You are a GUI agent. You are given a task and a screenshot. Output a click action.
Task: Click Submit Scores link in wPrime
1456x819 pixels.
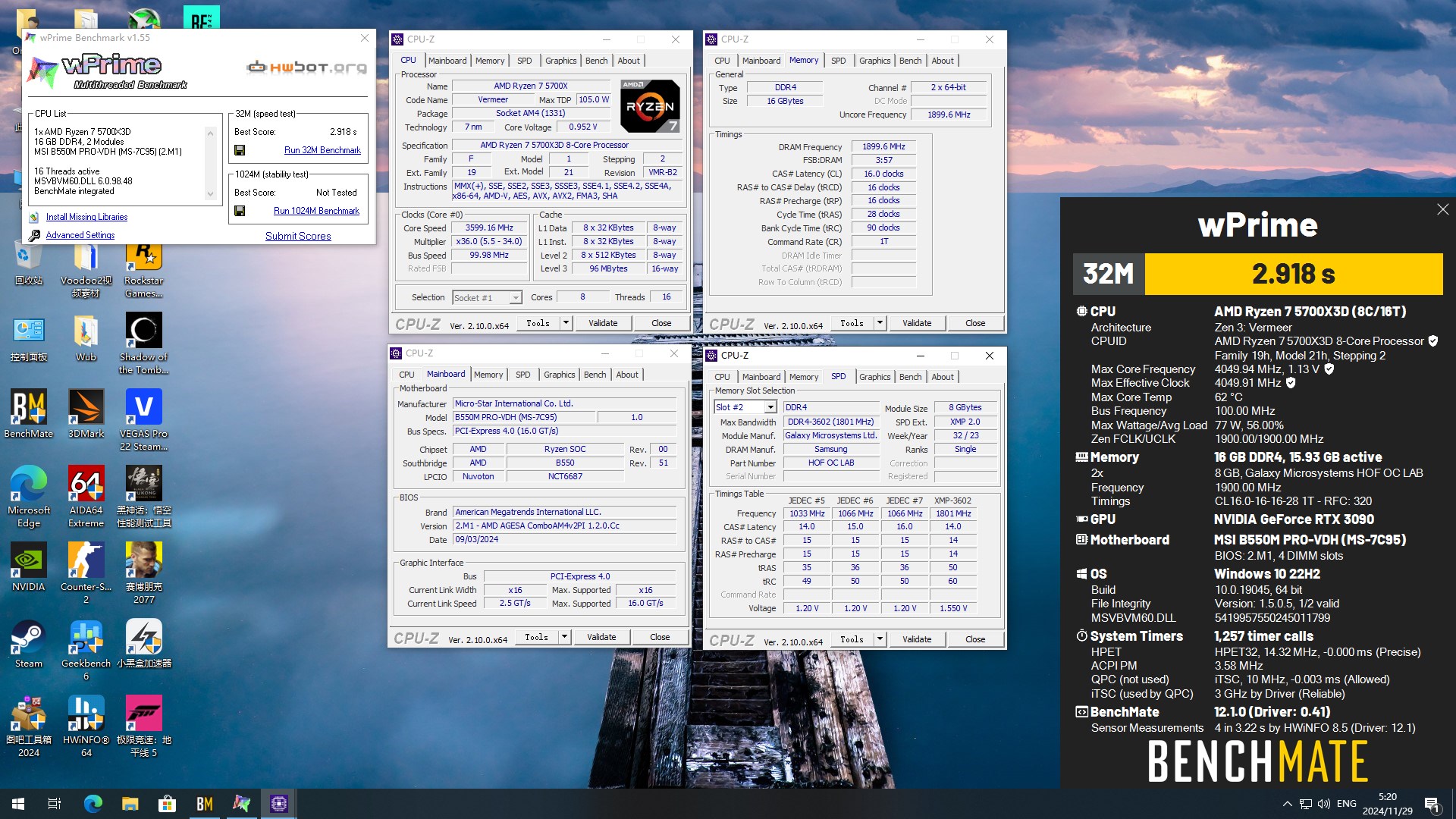[x=298, y=236]
